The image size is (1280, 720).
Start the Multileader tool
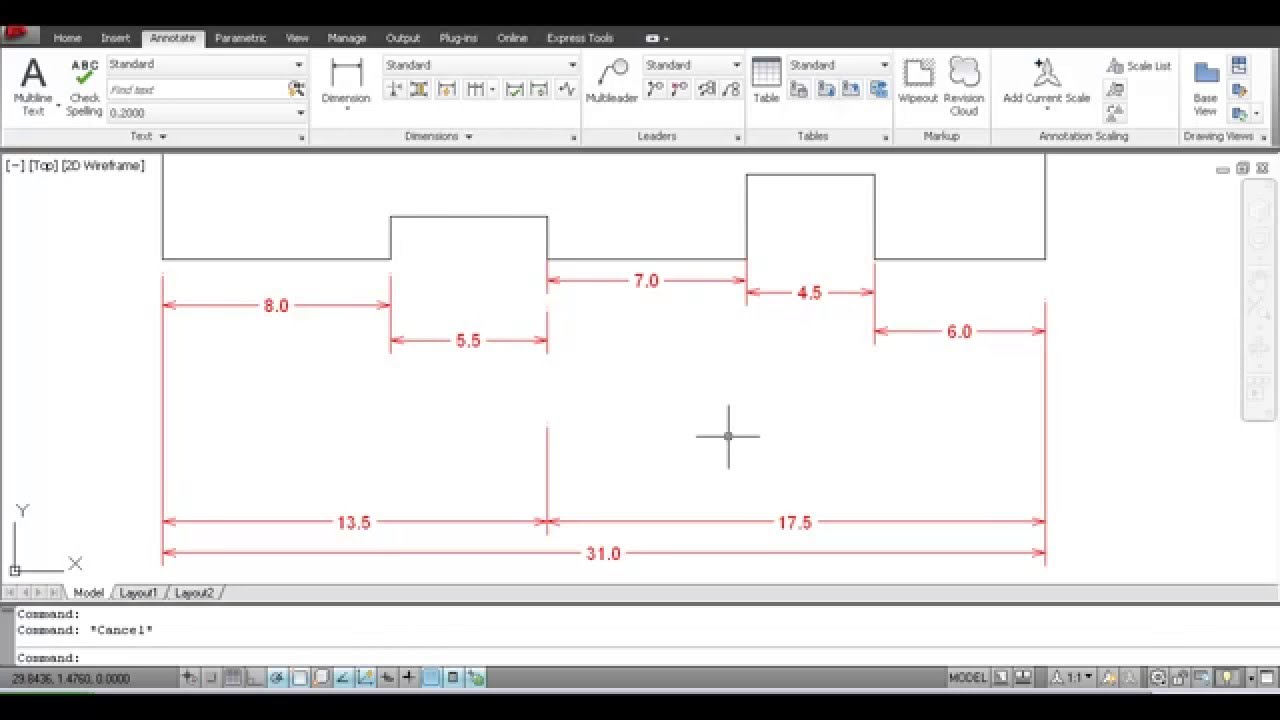click(612, 82)
